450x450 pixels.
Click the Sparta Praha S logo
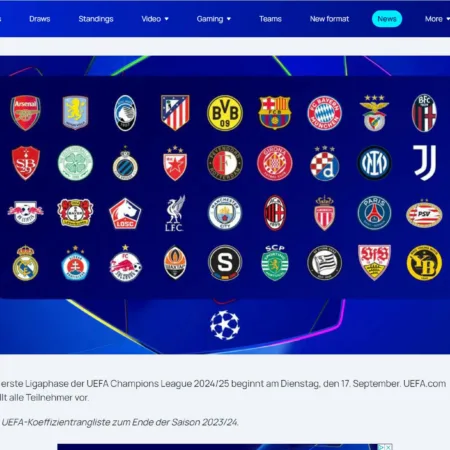click(x=225, y=263)
